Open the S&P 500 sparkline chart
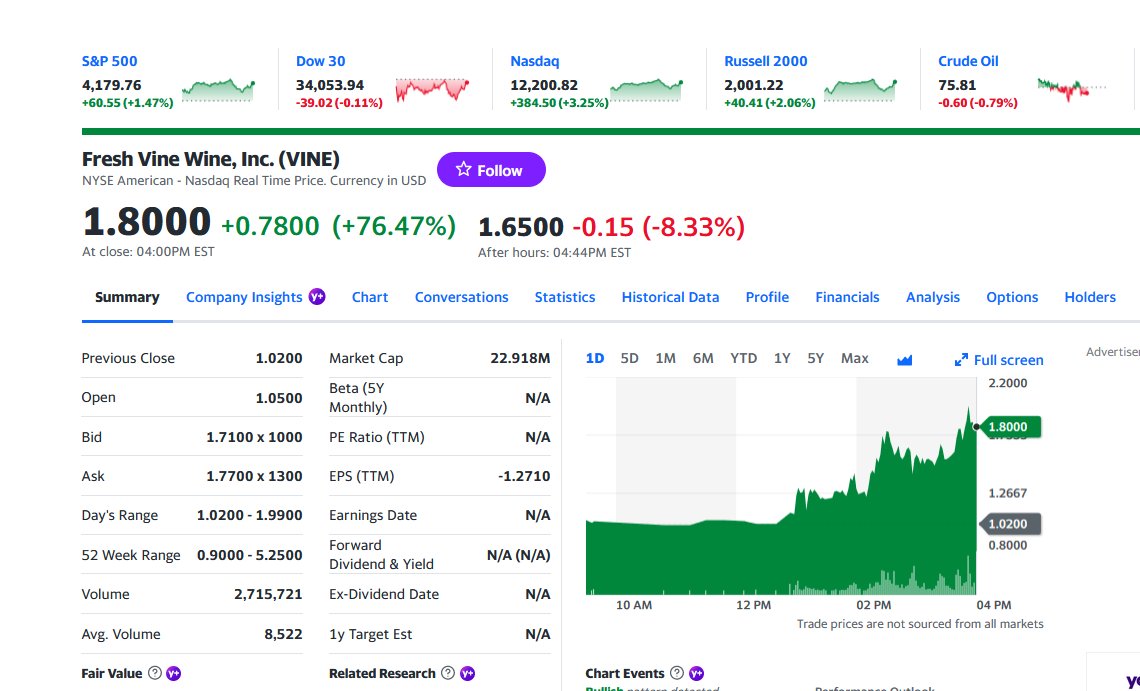The width and height of the screenshot is (1140, 691). click(218, 89)
